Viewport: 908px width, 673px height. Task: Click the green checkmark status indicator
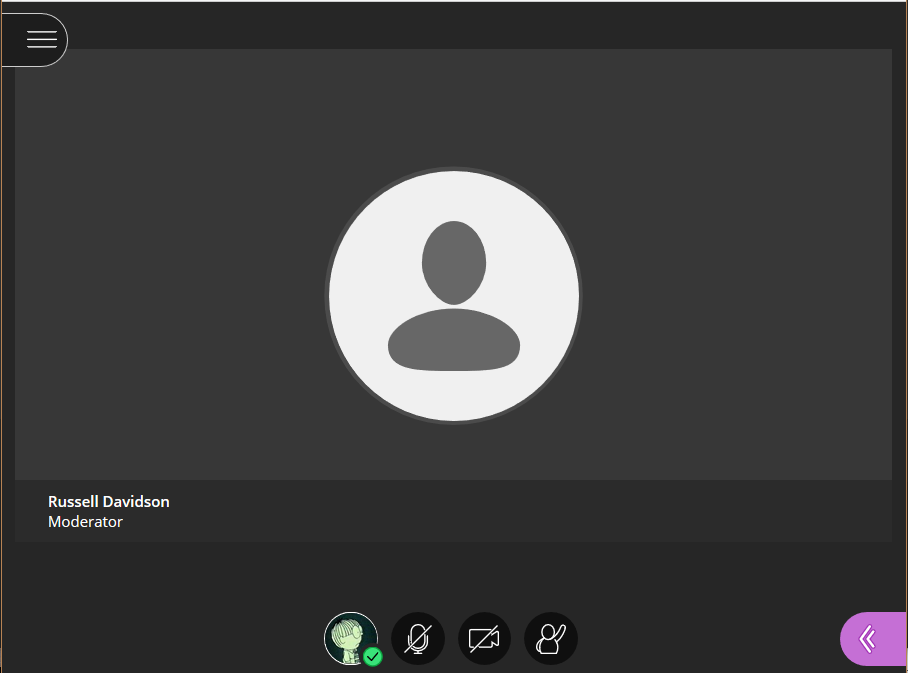tap(371, 657)
